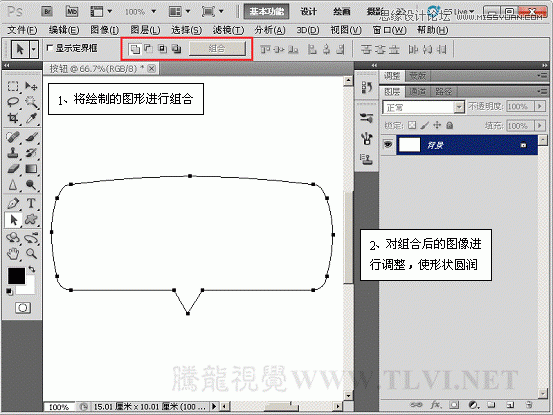This screenshot has width=553, height=415.
Task: Enable the Show Bounding Box checkbox
Action: (x=50, y=48)
